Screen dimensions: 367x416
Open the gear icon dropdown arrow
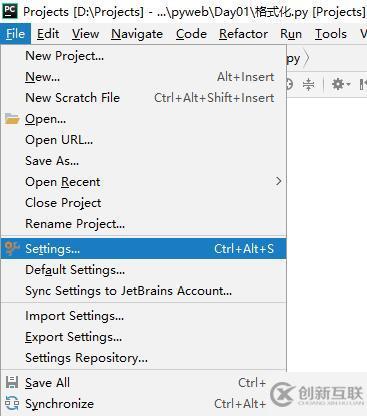pos(348,84)
